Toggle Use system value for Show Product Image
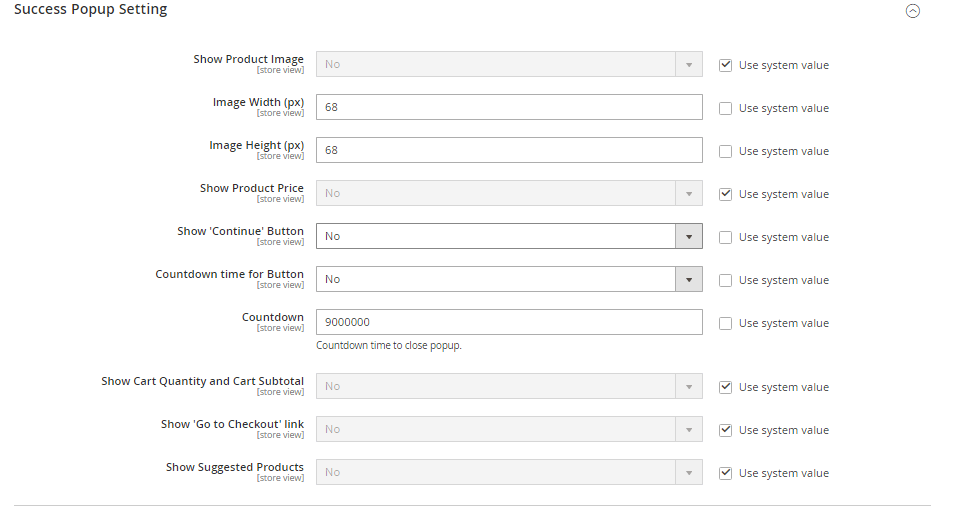The width and height of the screenshot is (954, 510). coord(726,65)
